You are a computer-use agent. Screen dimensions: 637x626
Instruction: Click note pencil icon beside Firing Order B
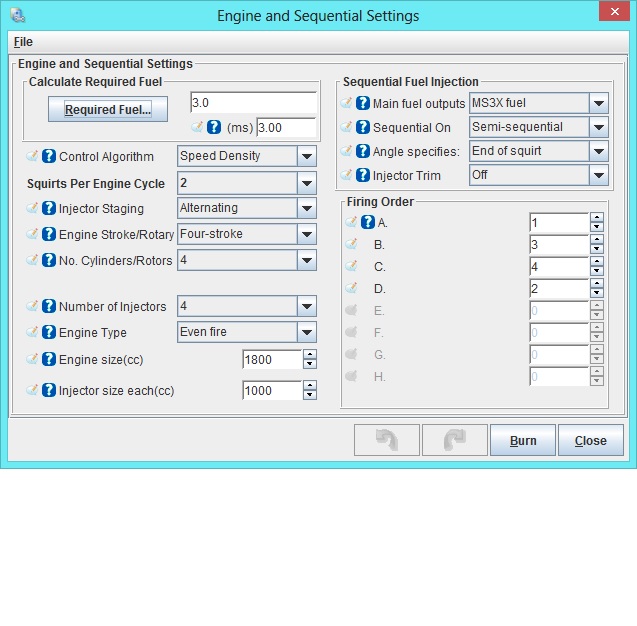tap(351, 244)
